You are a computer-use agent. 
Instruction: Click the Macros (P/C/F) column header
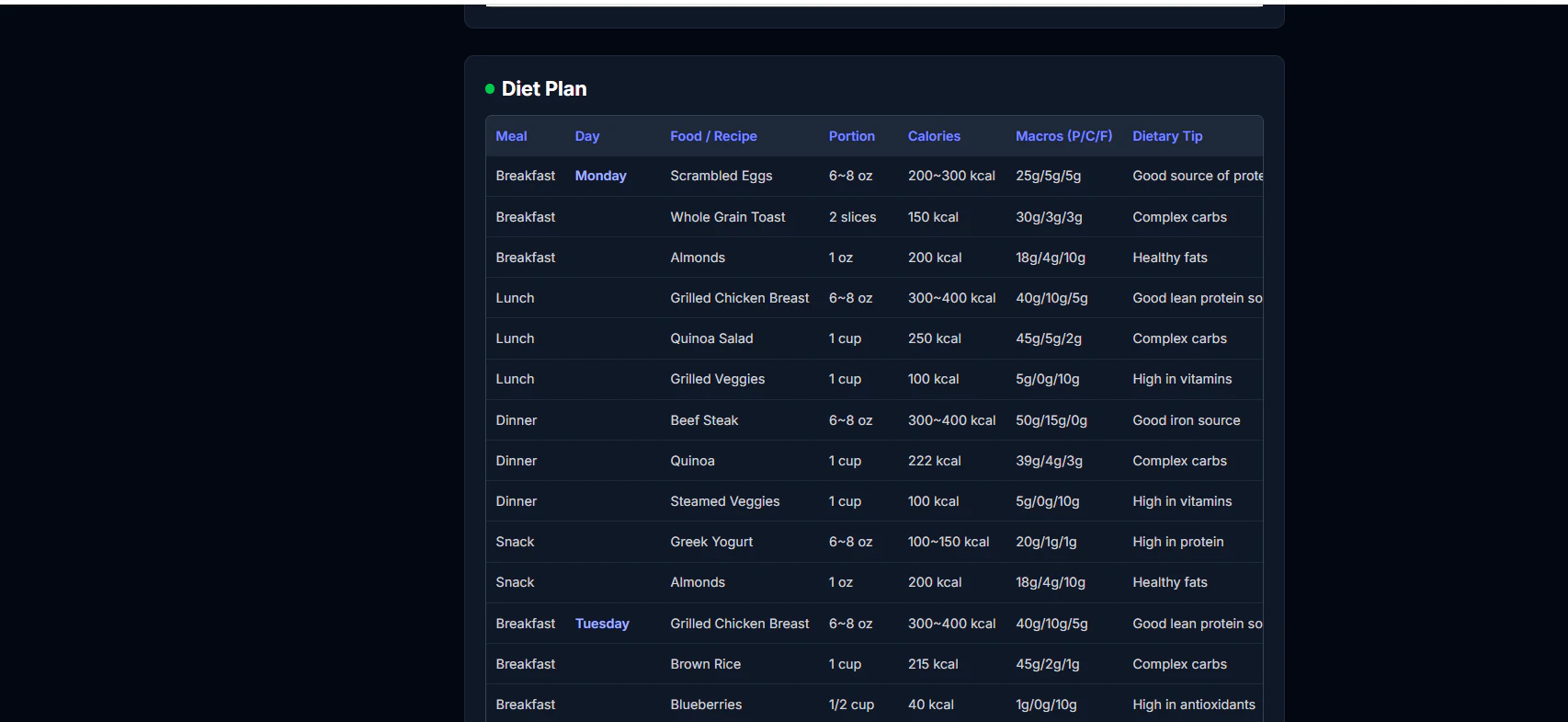click(x=1064, y=136)
